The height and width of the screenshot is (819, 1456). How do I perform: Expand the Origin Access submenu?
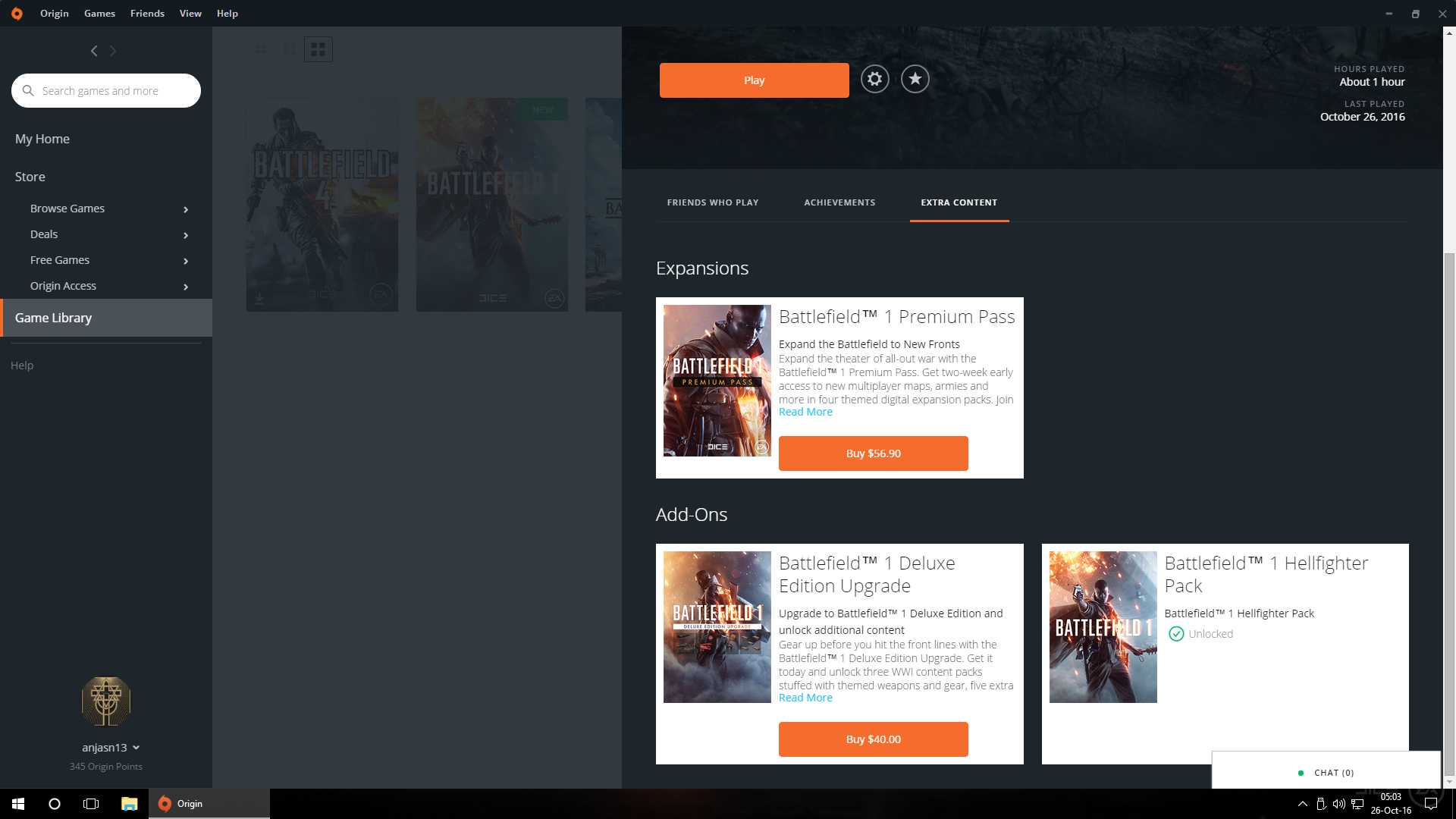pos(186,287)
